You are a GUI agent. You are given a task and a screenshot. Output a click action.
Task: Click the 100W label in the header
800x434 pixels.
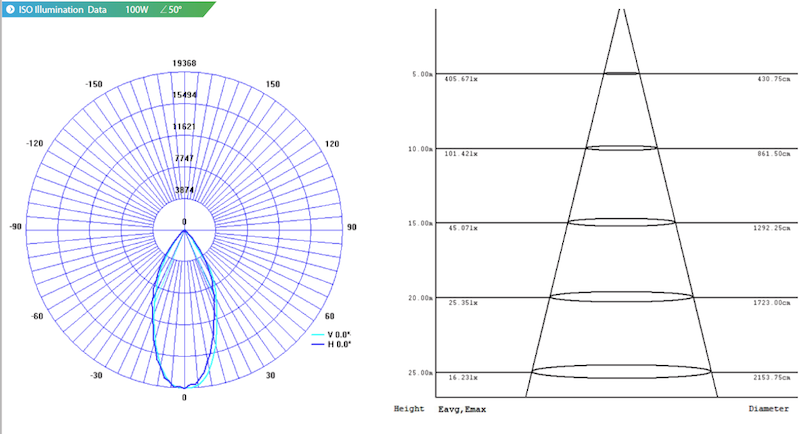click(x=137, y=9)
